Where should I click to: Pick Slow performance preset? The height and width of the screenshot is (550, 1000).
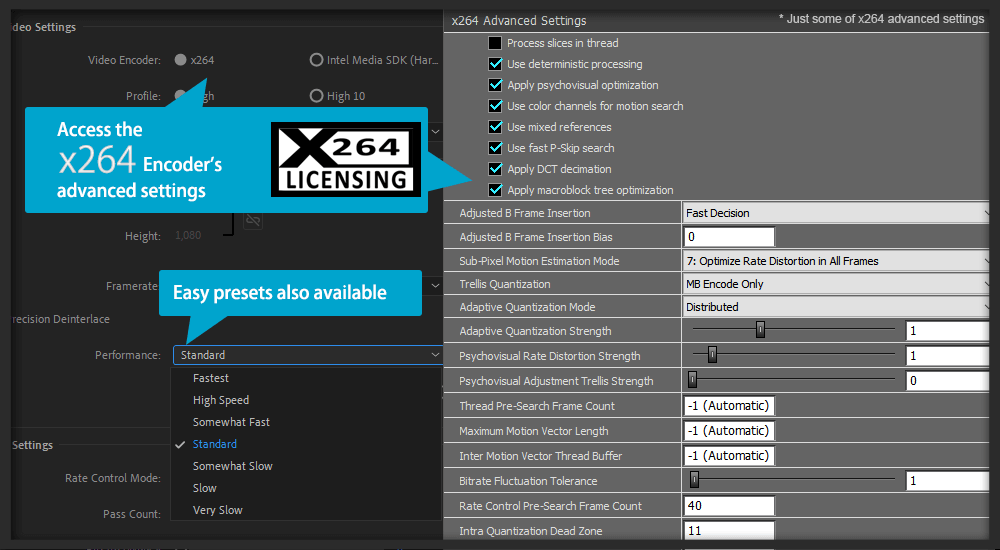205,488
